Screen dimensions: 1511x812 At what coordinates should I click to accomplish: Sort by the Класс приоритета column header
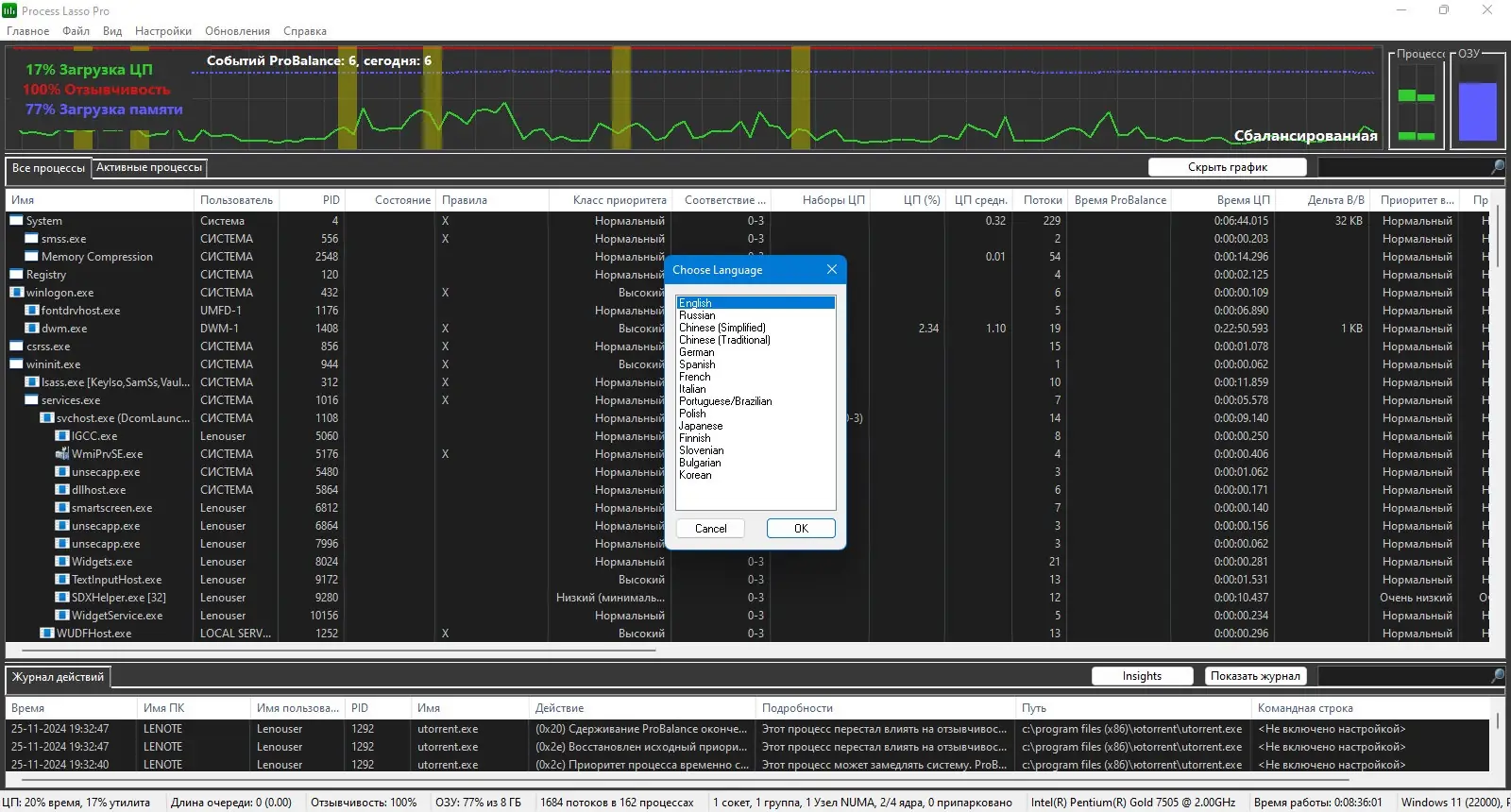click(x=610, y=200)
